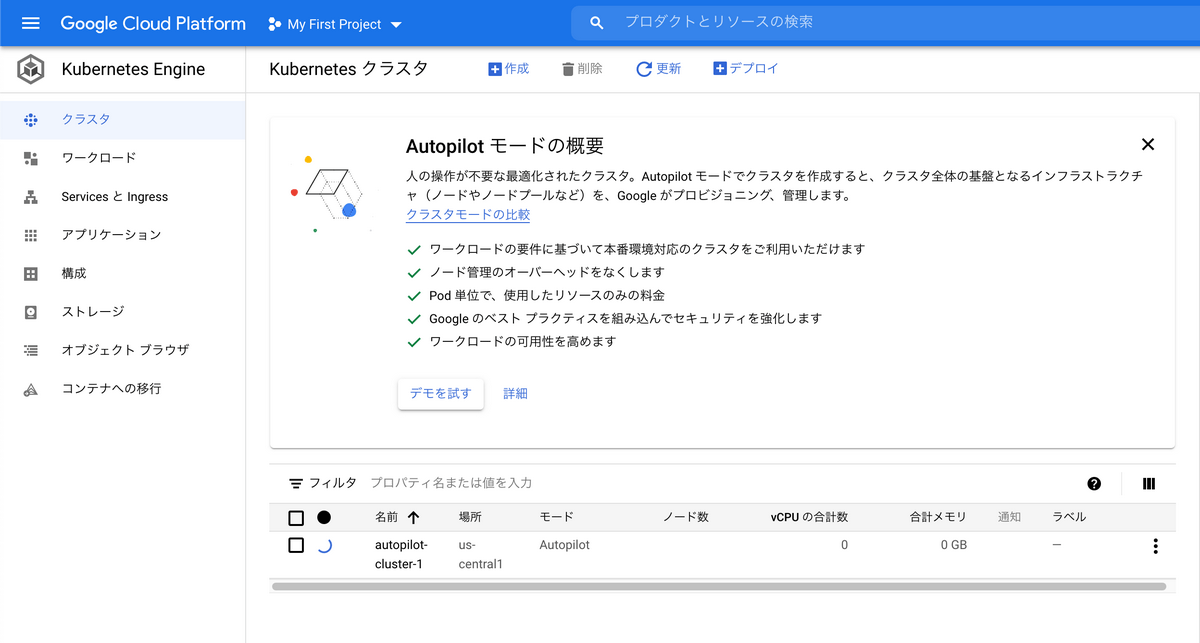Screen dimensions: 1200x643
Task: Open アプリケーション in the sidebar
Action: tap(122, 235)
